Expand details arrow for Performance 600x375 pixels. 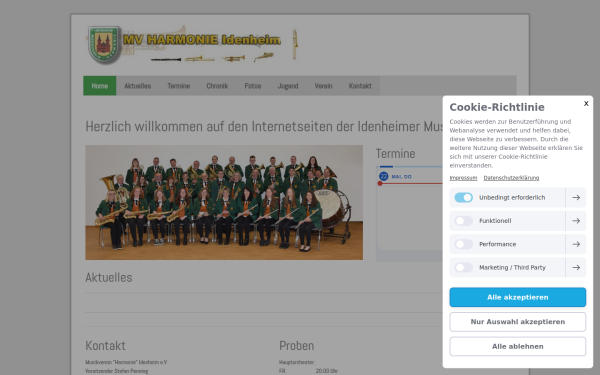576,244
